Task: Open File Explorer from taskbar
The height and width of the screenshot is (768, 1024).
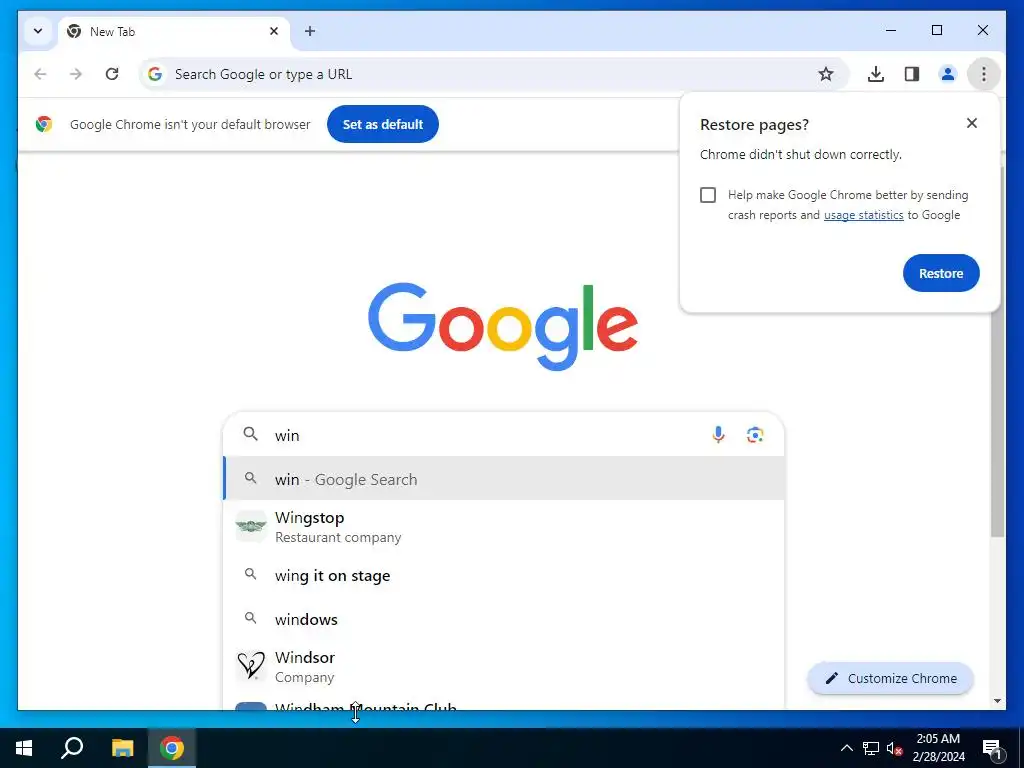Action: click(x=122, y=748)
